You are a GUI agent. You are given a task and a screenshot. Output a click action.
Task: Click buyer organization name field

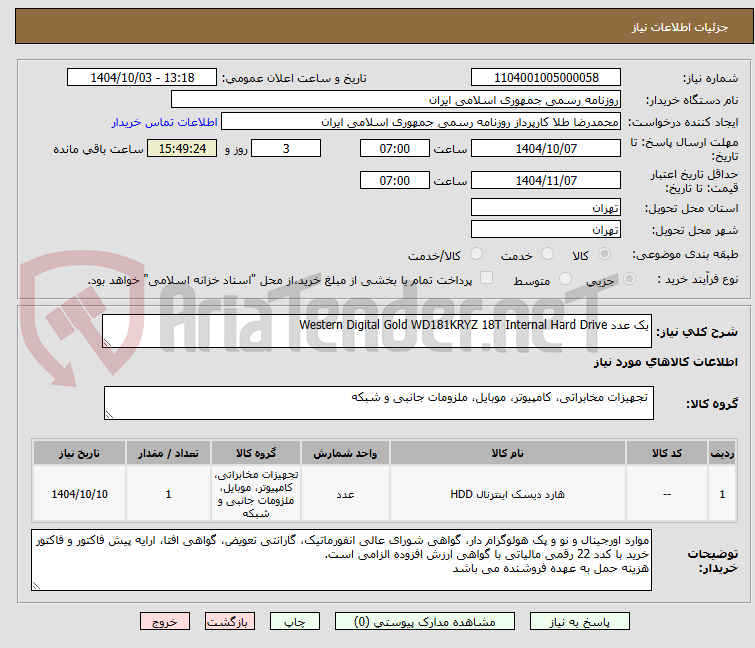point(396,100)
